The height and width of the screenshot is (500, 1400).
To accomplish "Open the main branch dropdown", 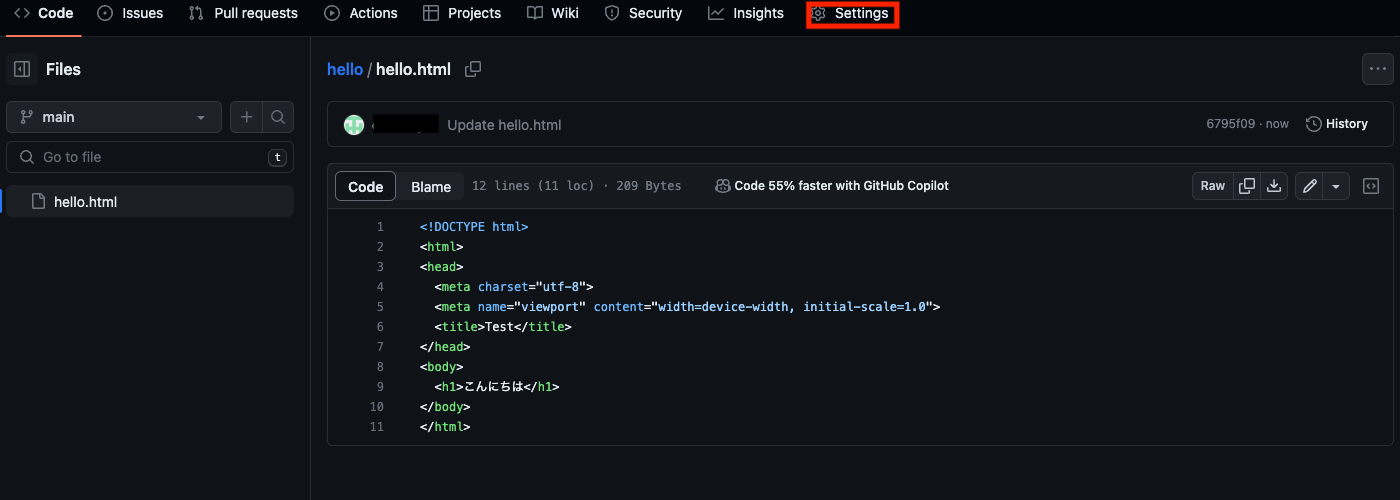I will click(114, 117).
